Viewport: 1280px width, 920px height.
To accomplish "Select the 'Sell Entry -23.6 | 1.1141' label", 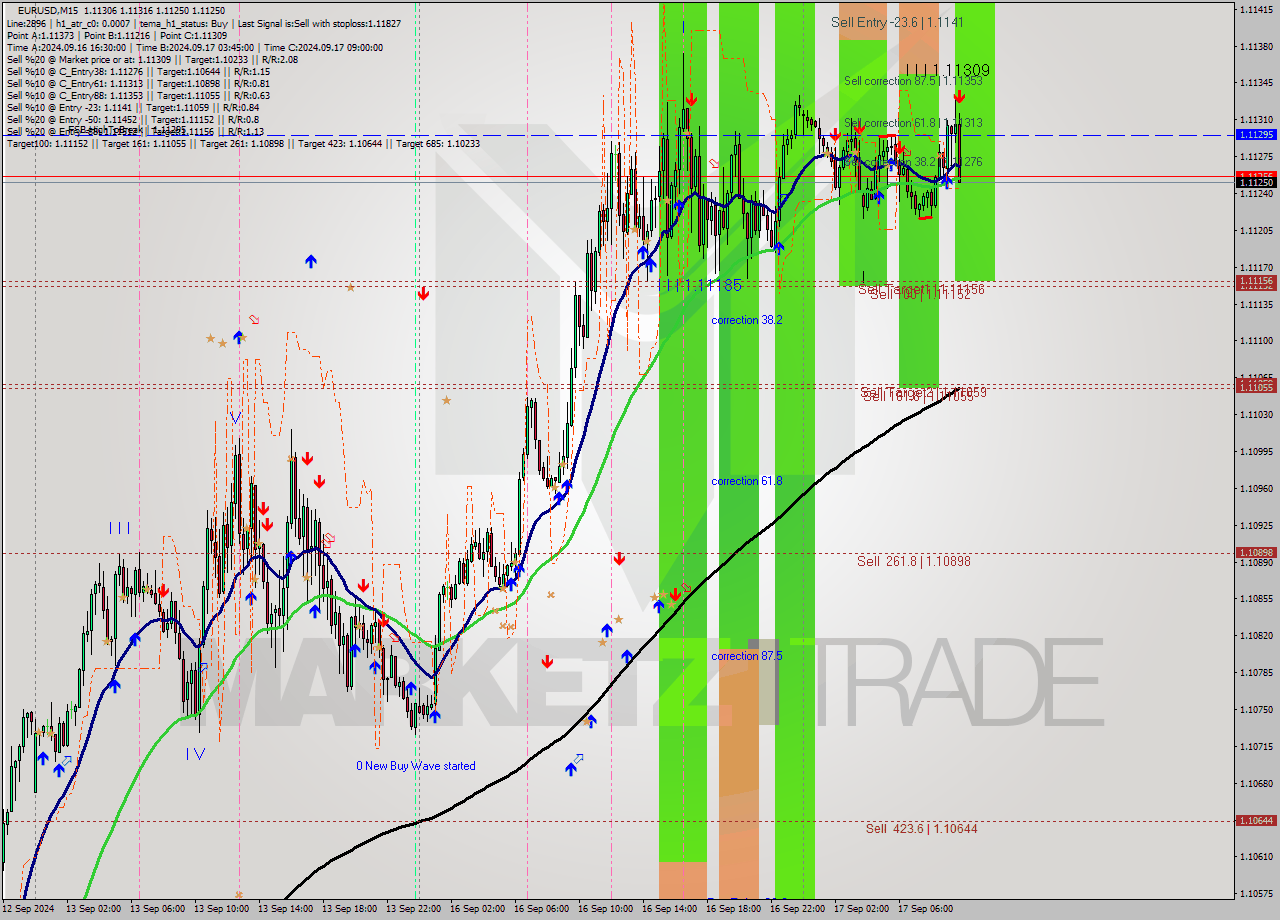I will (897, 21).
